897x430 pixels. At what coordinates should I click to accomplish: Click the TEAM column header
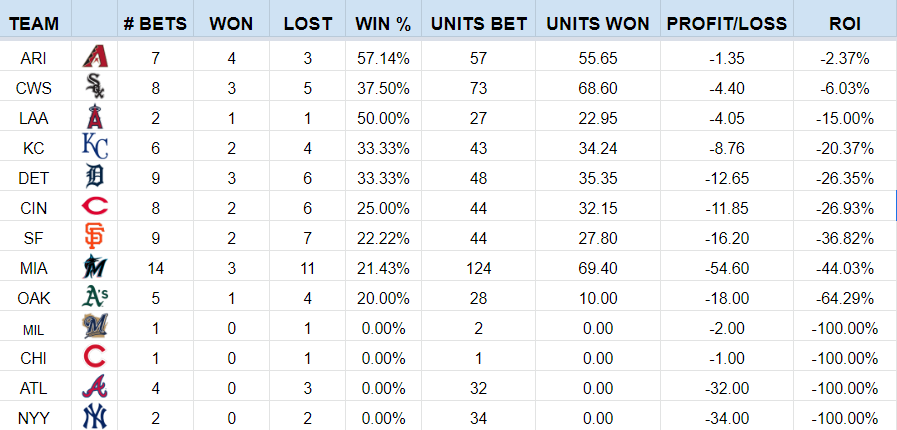point(34,23)
